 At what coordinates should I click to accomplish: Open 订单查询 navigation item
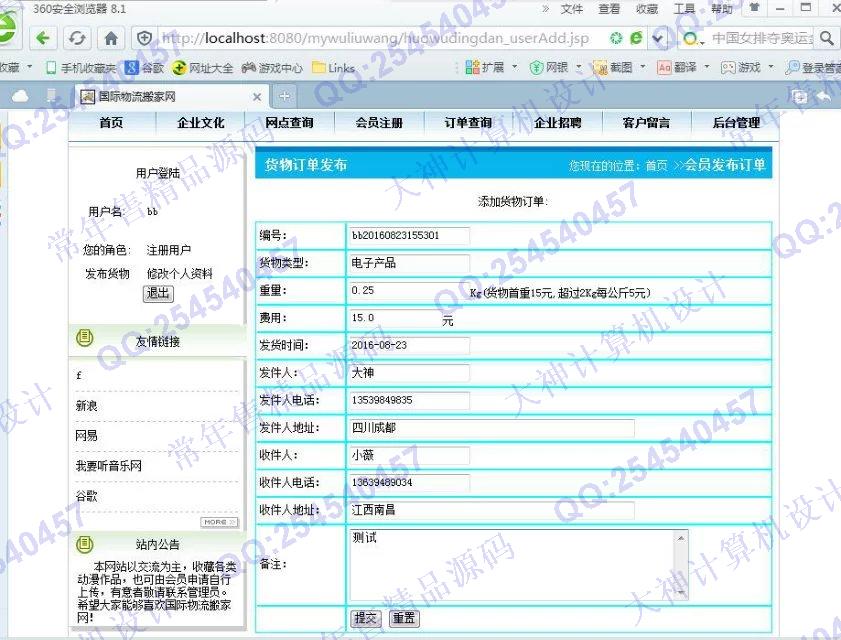click(468, 123)
